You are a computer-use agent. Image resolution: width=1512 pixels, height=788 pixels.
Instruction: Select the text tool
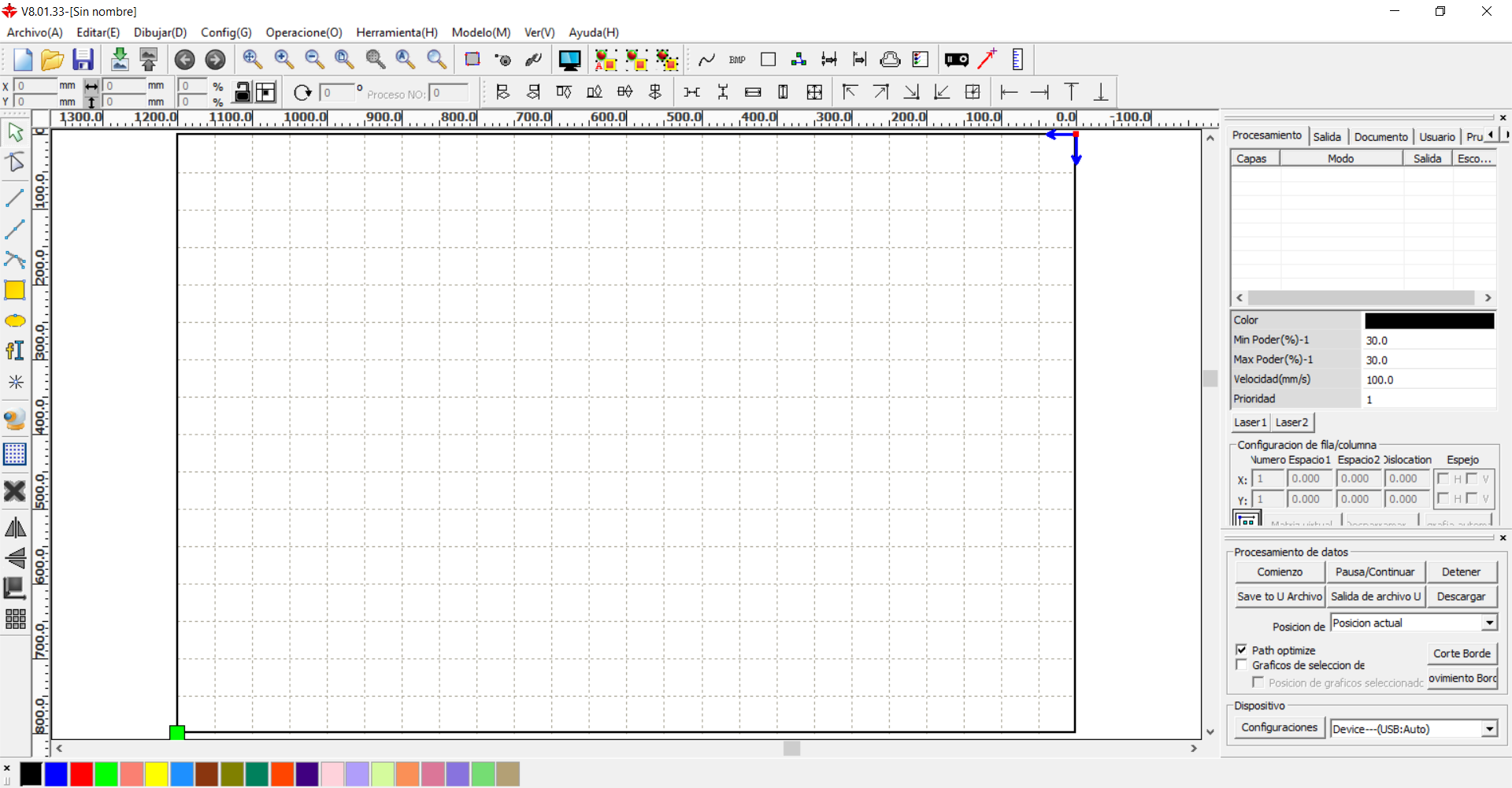[15, 350]
